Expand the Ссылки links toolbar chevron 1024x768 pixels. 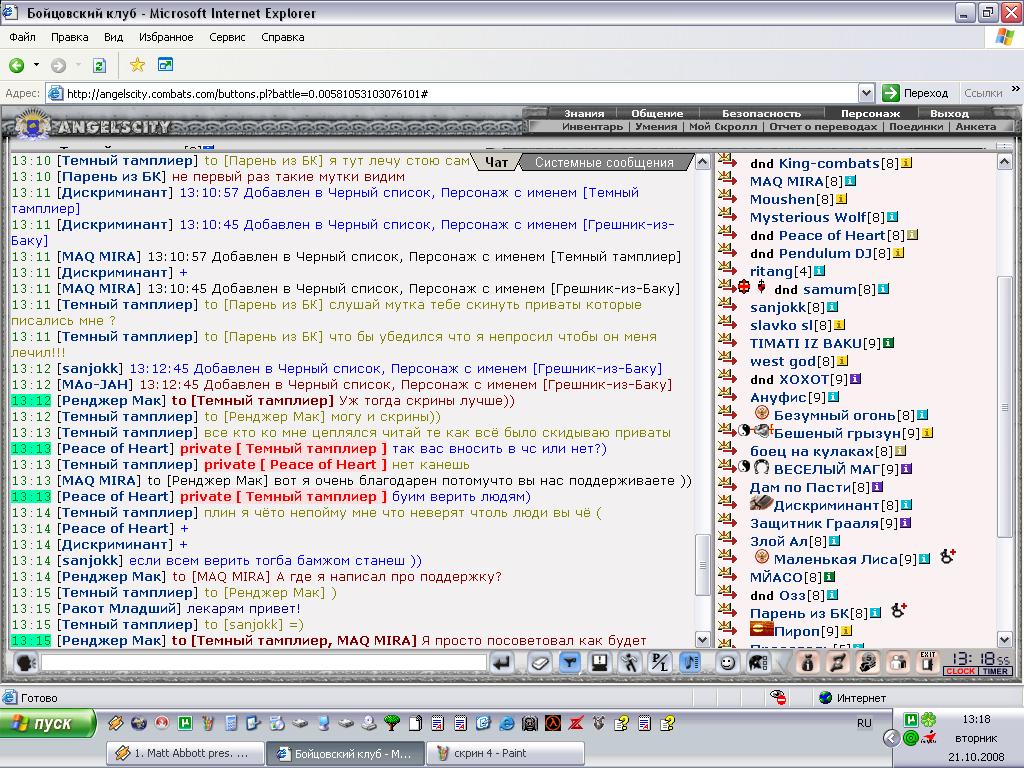click(1016, 89)
